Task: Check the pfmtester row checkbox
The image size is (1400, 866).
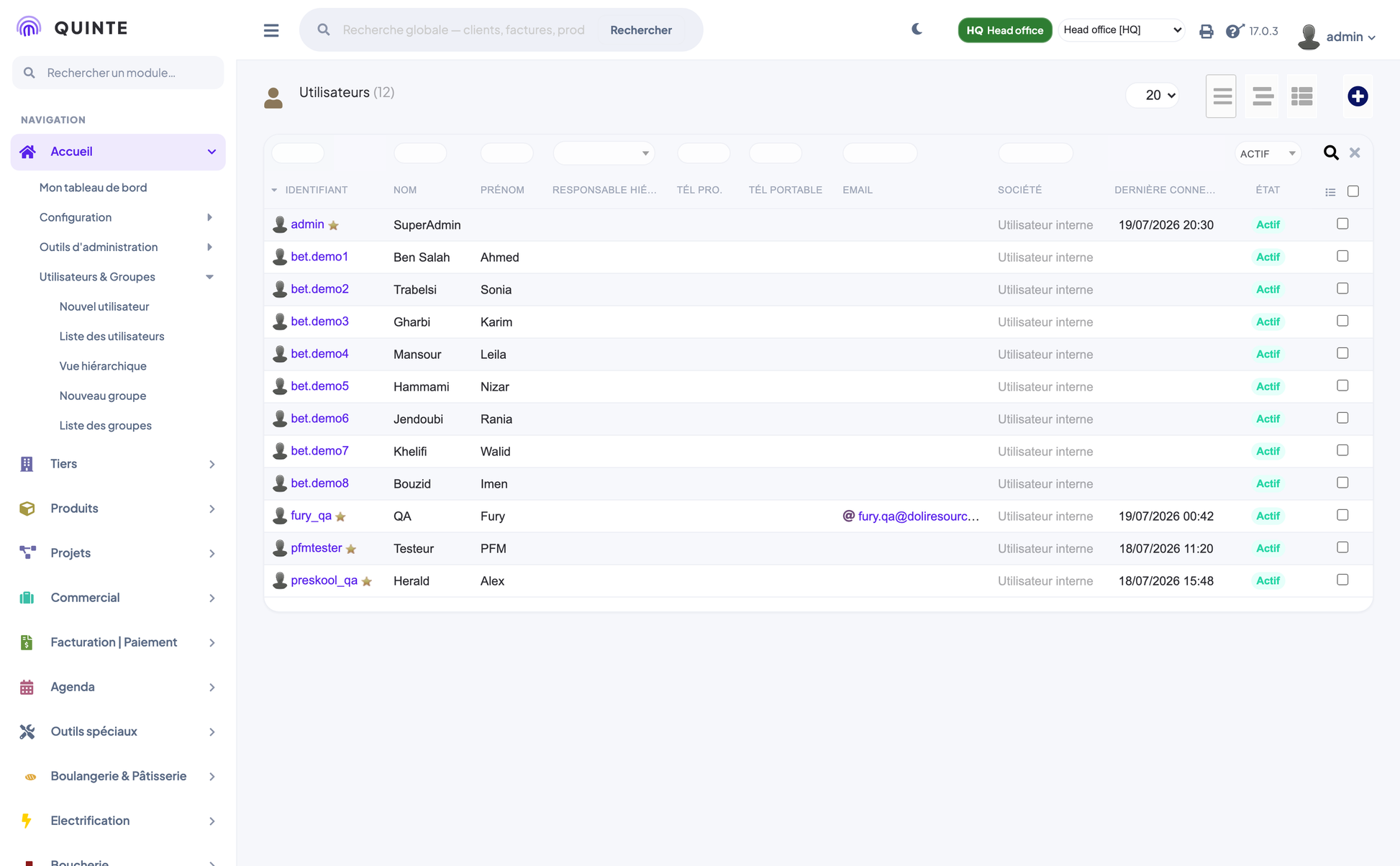Action: (1342, 547)
